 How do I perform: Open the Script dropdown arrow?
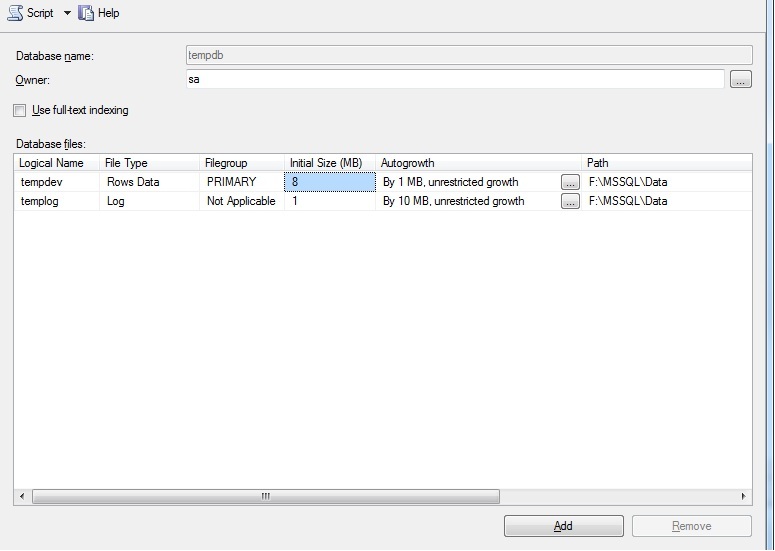(x=67, y=13)
